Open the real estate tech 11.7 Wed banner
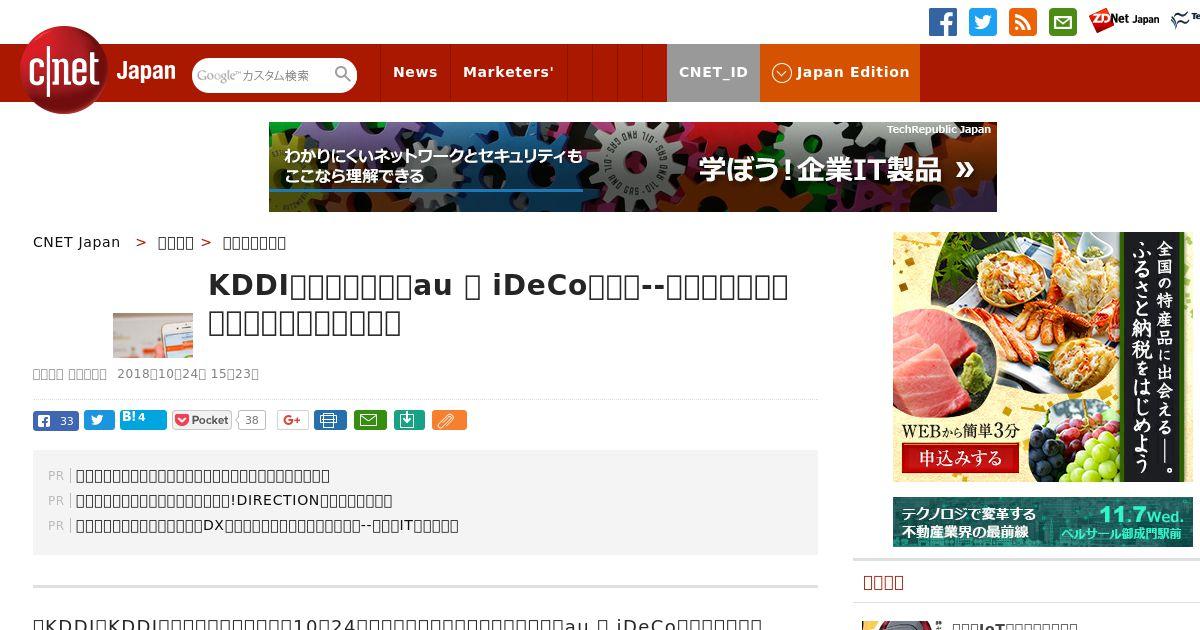 [x=1043, y=522]
